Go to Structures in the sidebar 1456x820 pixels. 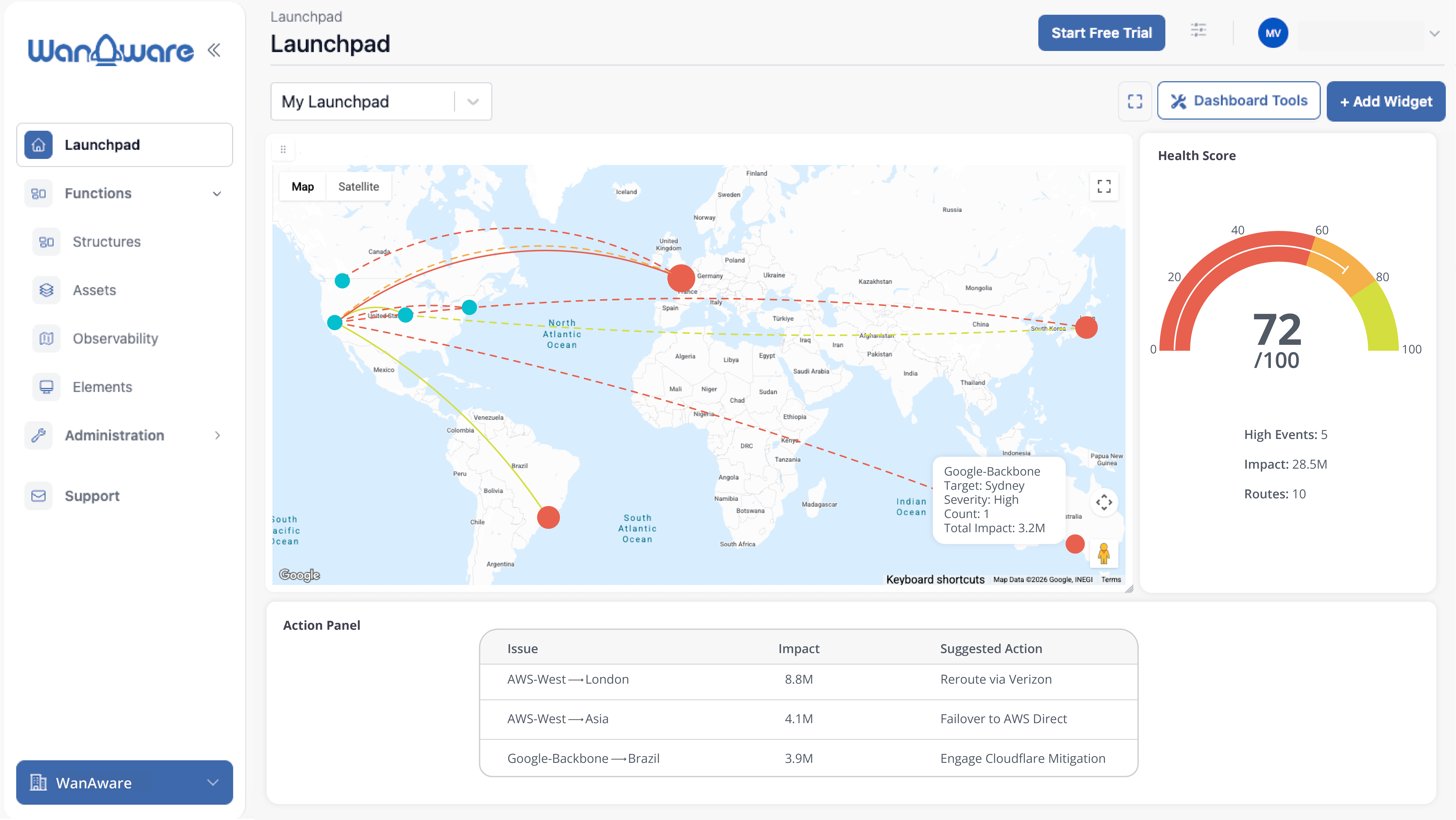tap(106, 241)
